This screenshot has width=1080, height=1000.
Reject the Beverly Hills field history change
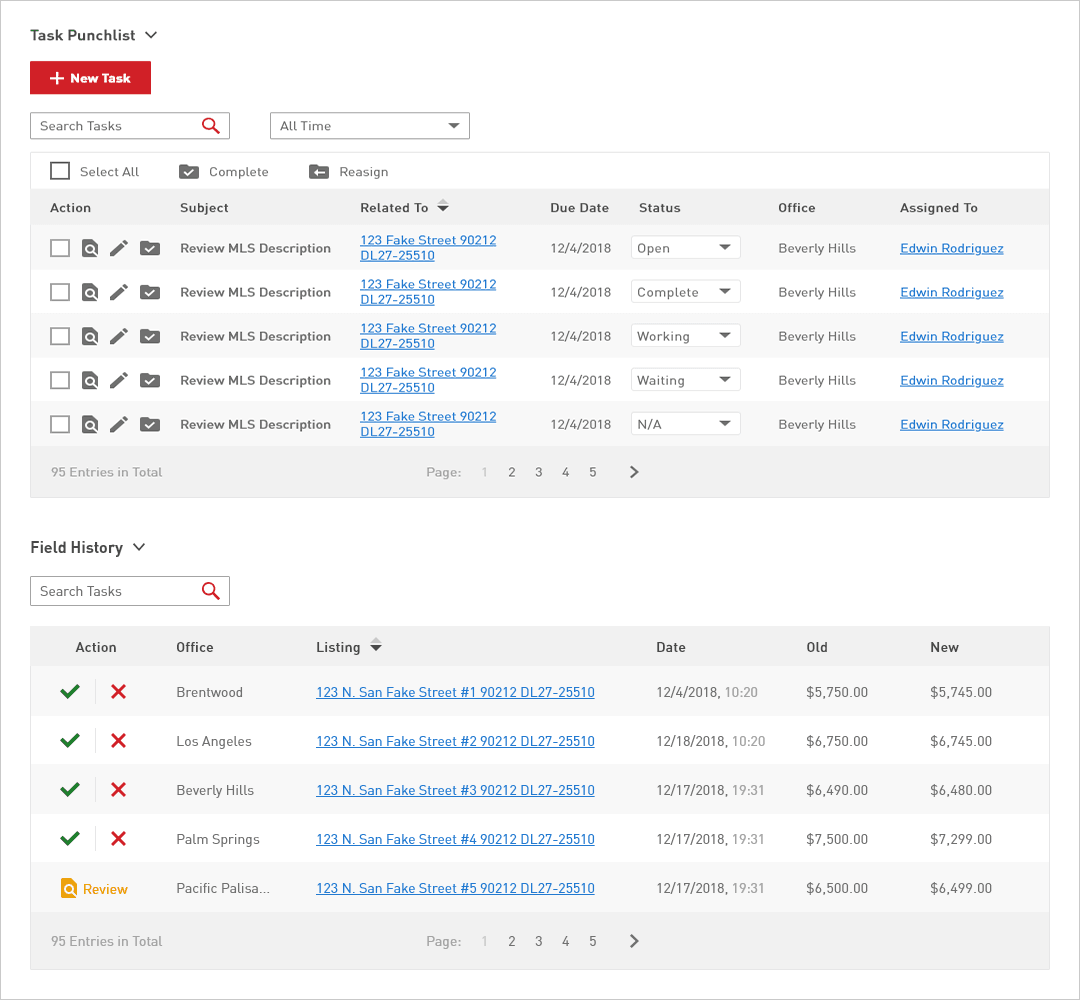118,789
